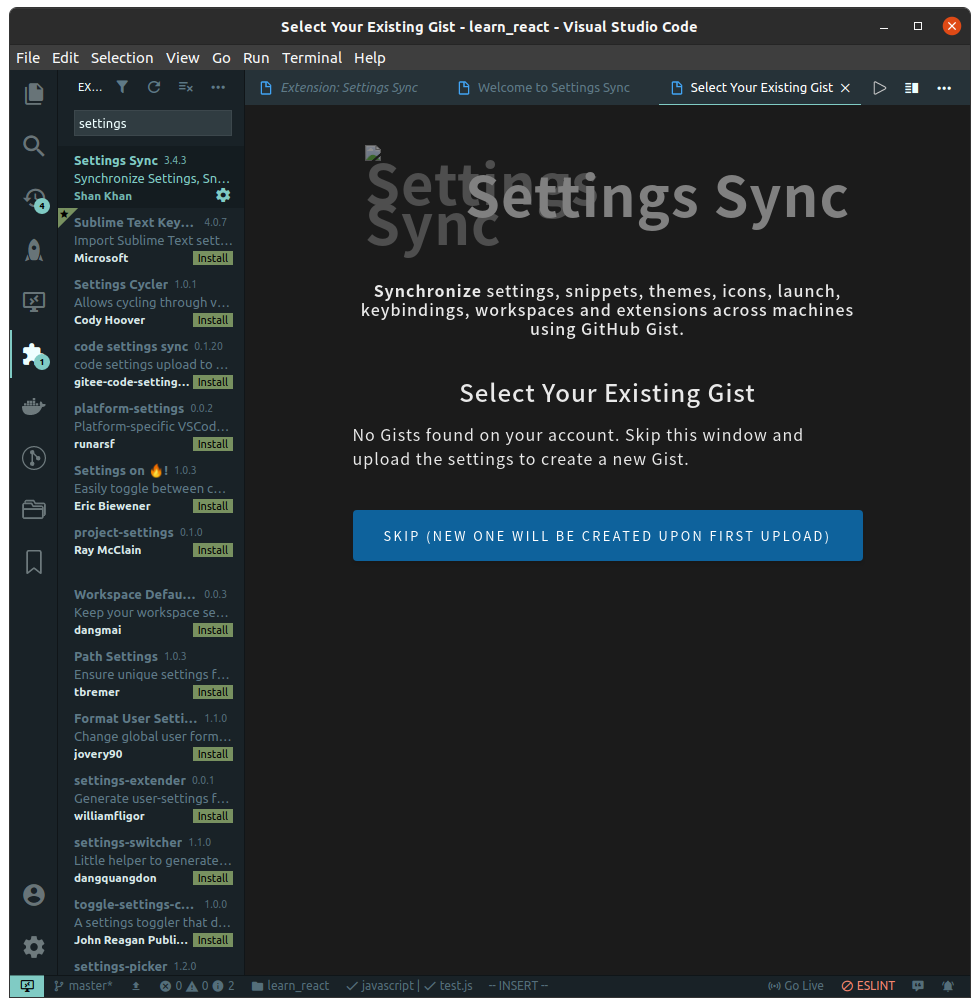Split the editor to the right
The width and height of the screenshot is (980, 1007).
911,88
